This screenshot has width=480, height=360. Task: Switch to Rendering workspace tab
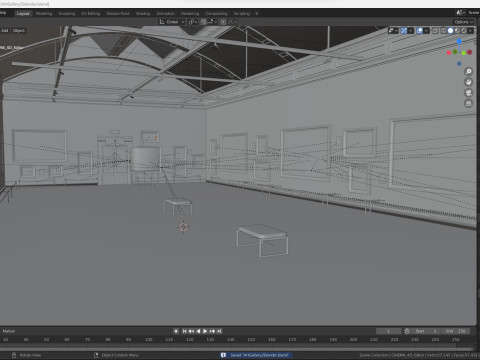click(x=190, y=13)
